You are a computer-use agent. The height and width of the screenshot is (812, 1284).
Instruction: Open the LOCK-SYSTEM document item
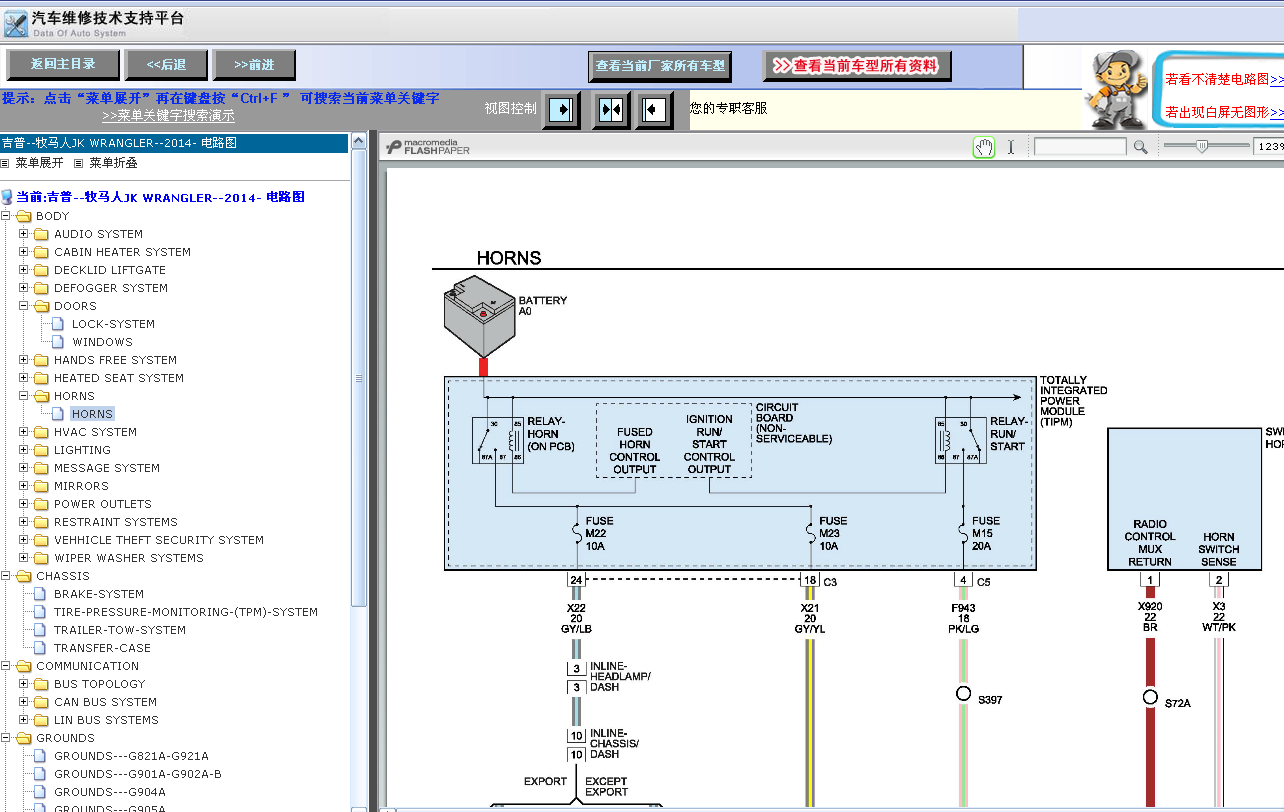pos(113,324)
